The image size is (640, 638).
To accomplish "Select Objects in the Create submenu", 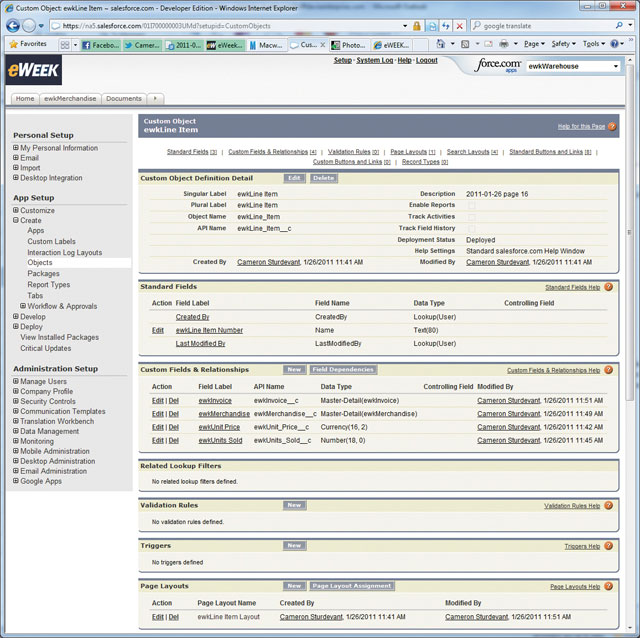I will tap(40, 262).
